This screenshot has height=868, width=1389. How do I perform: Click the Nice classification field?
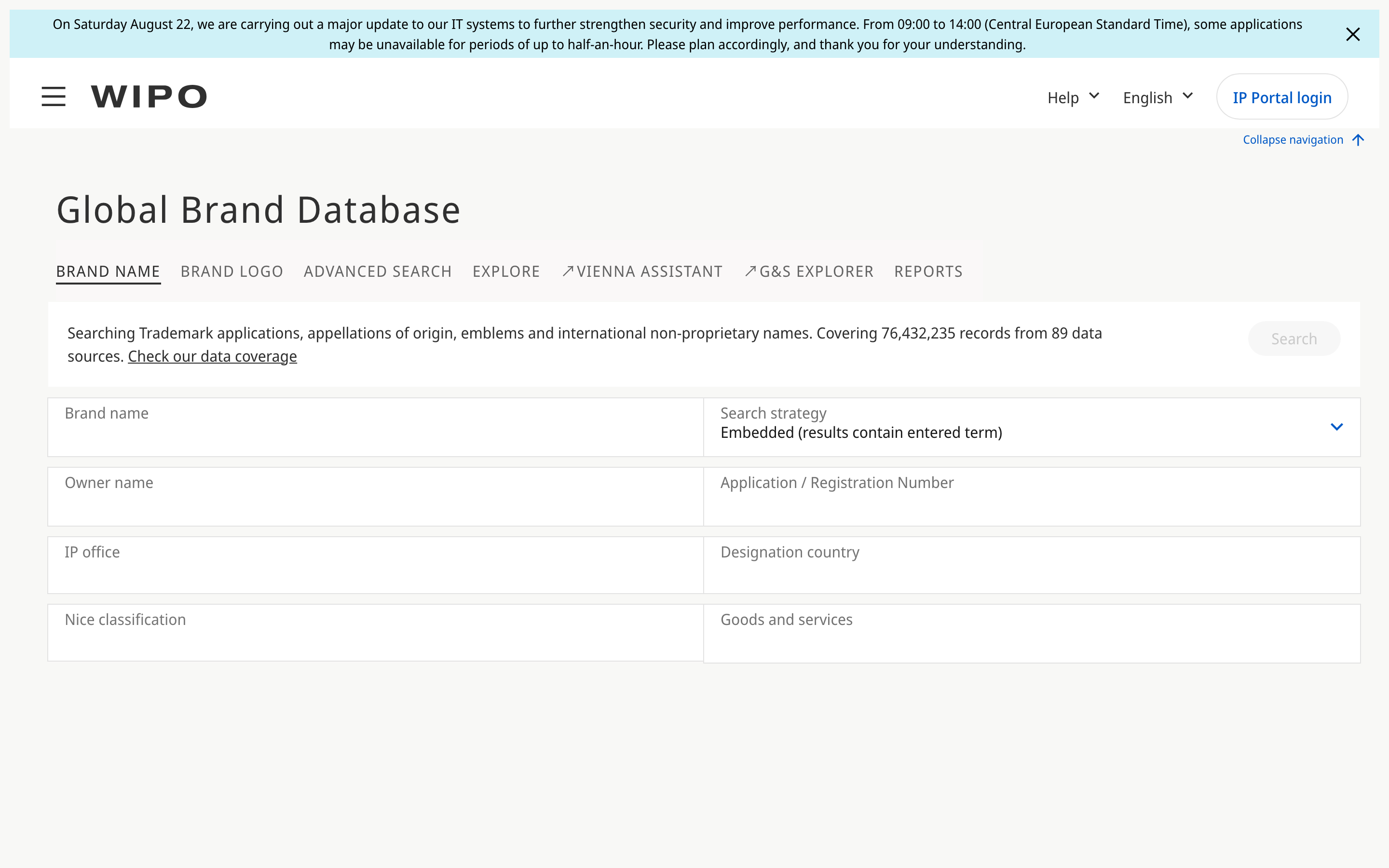pos(375,633)
